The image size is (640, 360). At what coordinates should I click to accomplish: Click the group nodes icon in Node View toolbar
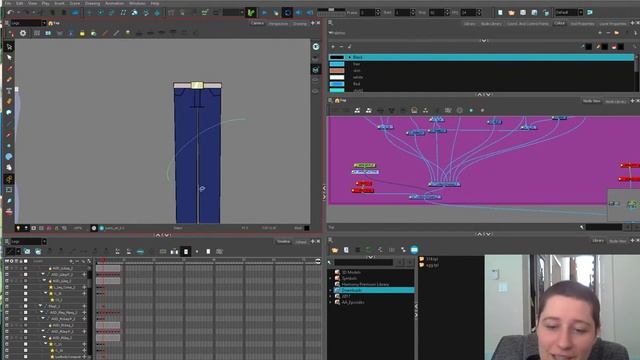pos(357,110)
